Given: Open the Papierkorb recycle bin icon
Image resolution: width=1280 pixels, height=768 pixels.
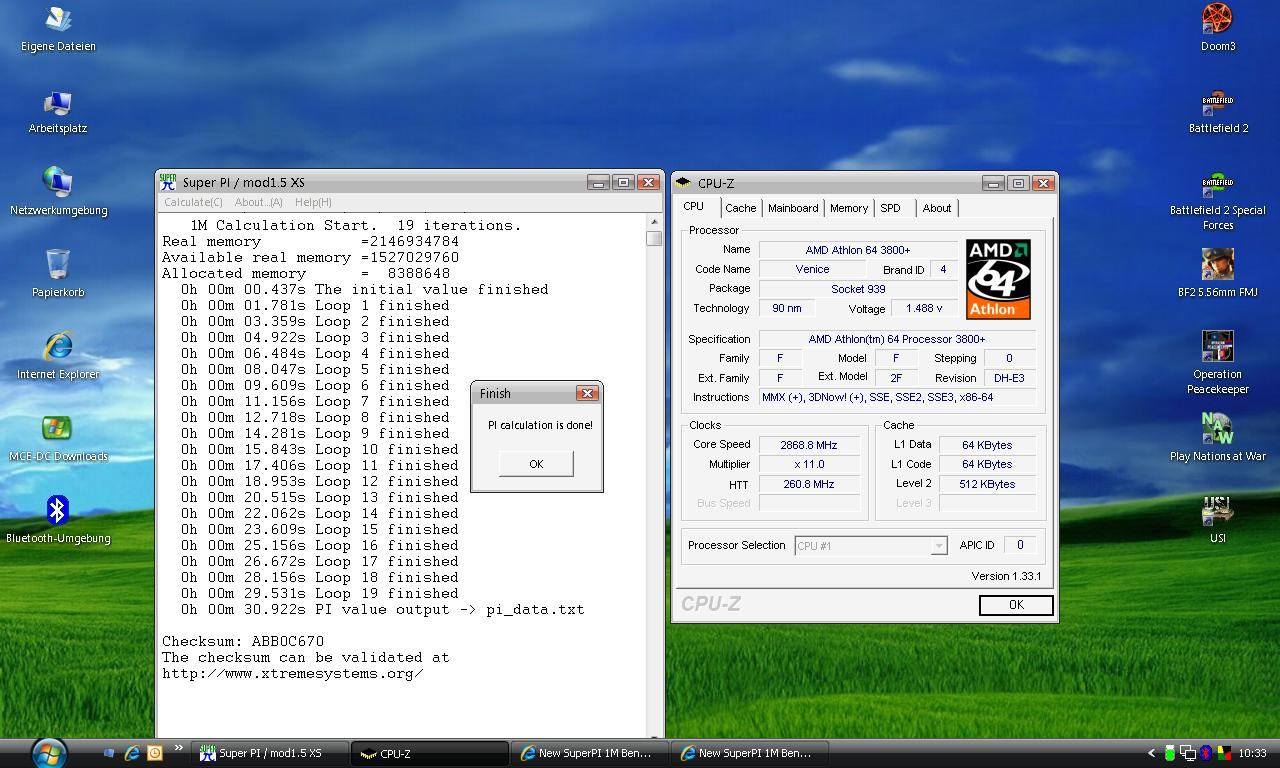Looking at the screenshot, I should point(58,274).
